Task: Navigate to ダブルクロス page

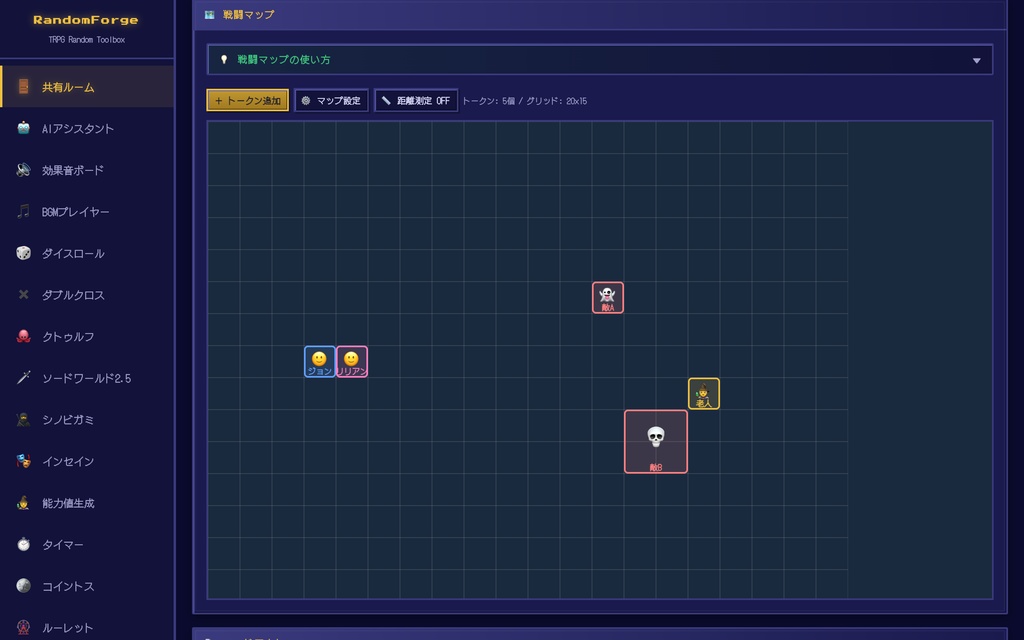Action: tap(87, 295)
